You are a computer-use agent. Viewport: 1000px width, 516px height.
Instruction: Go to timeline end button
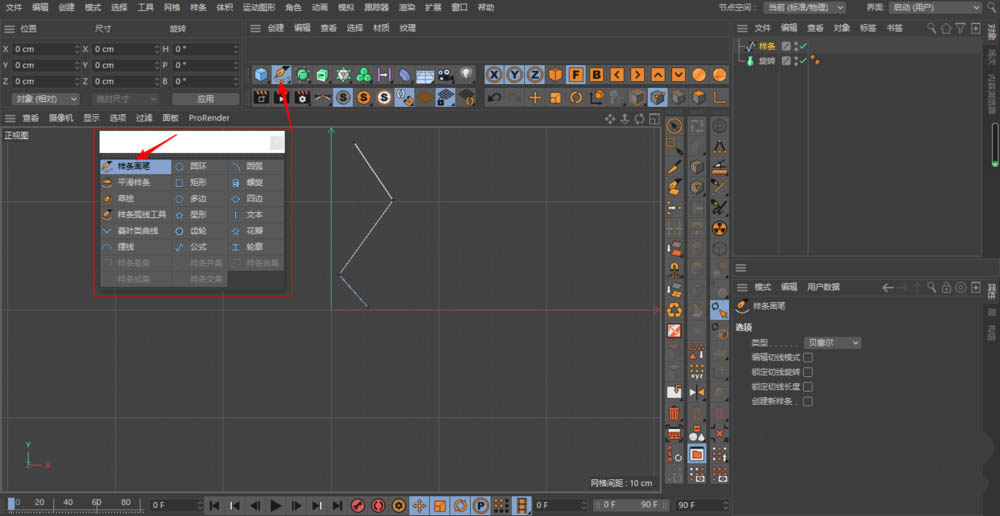pos(337,506)
